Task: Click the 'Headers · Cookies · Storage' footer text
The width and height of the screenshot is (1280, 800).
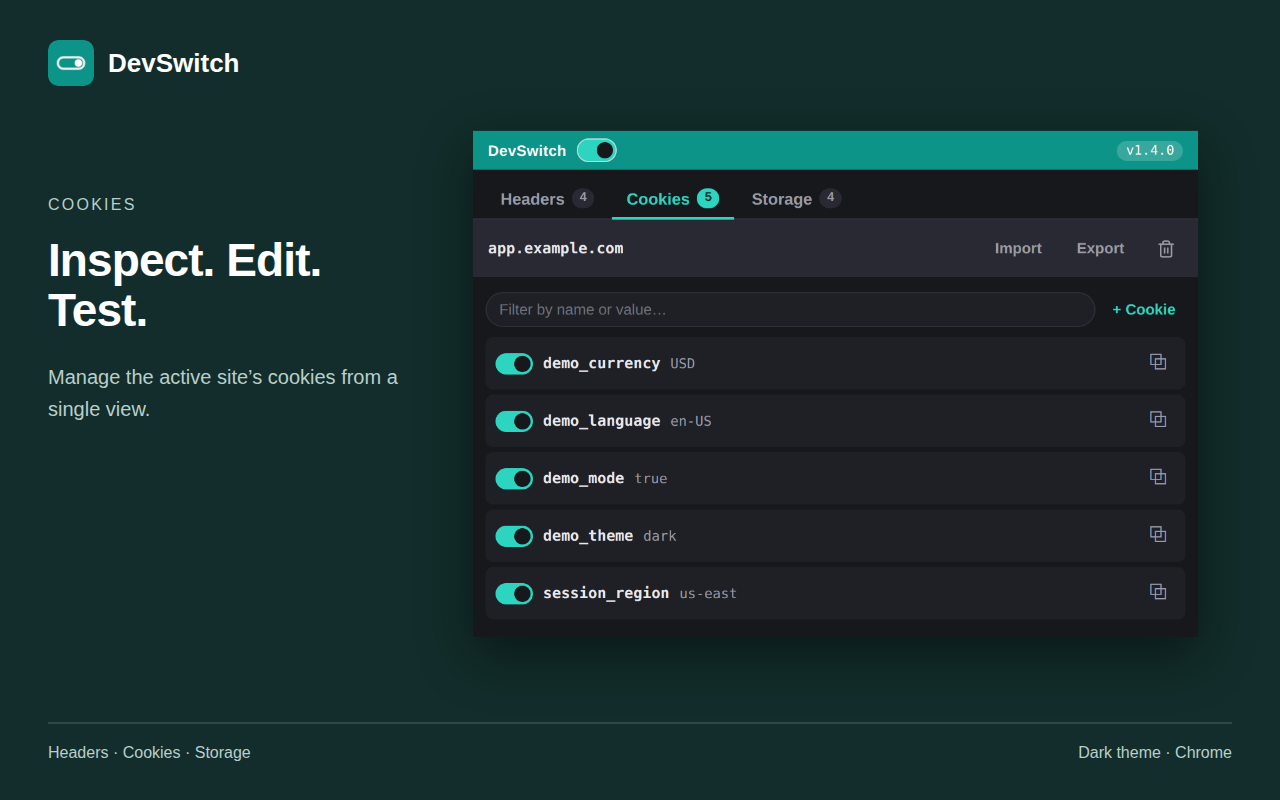Action: click(149, 752)
